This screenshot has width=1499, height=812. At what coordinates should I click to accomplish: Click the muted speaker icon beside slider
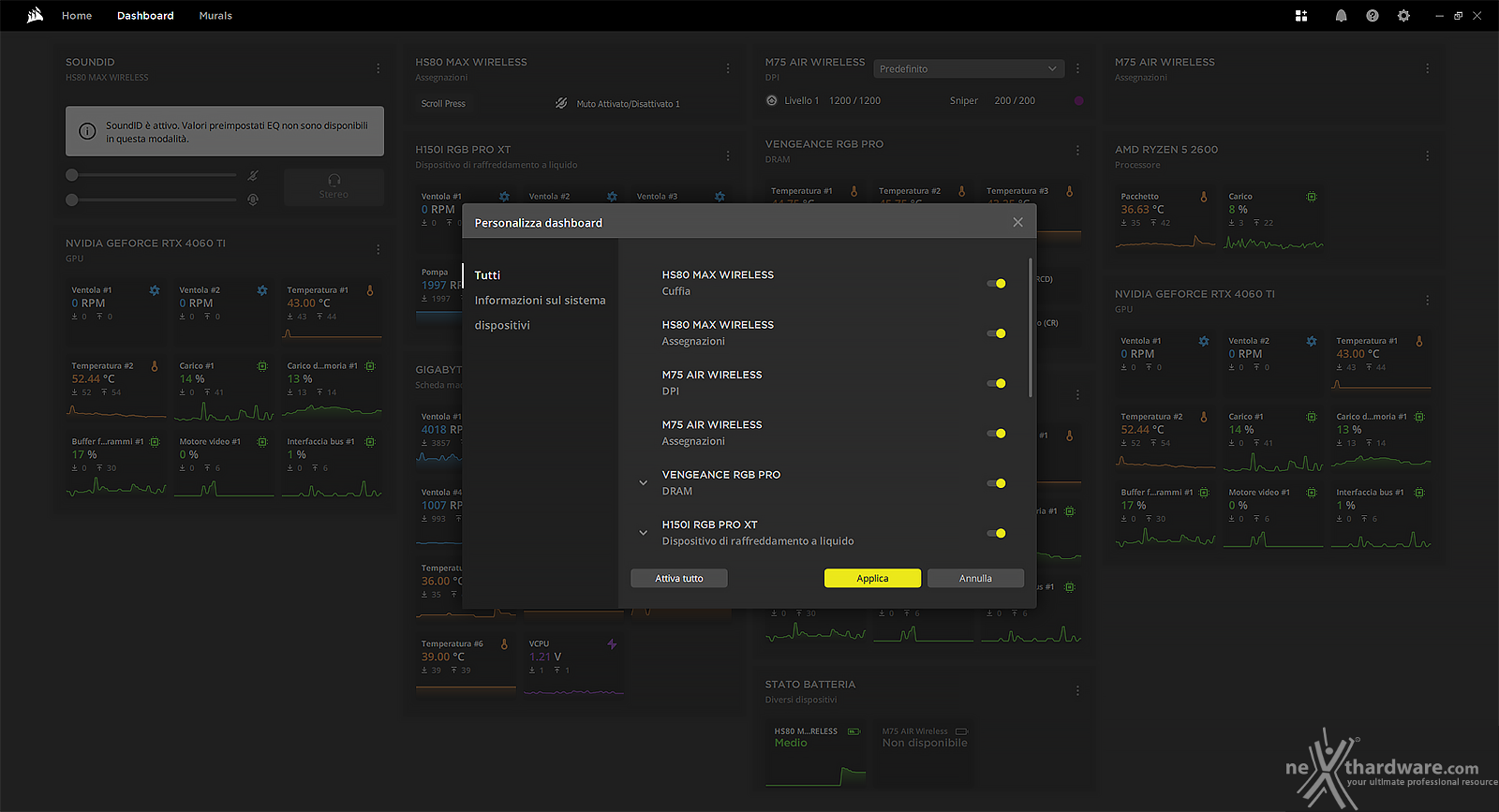click(253, 175)
